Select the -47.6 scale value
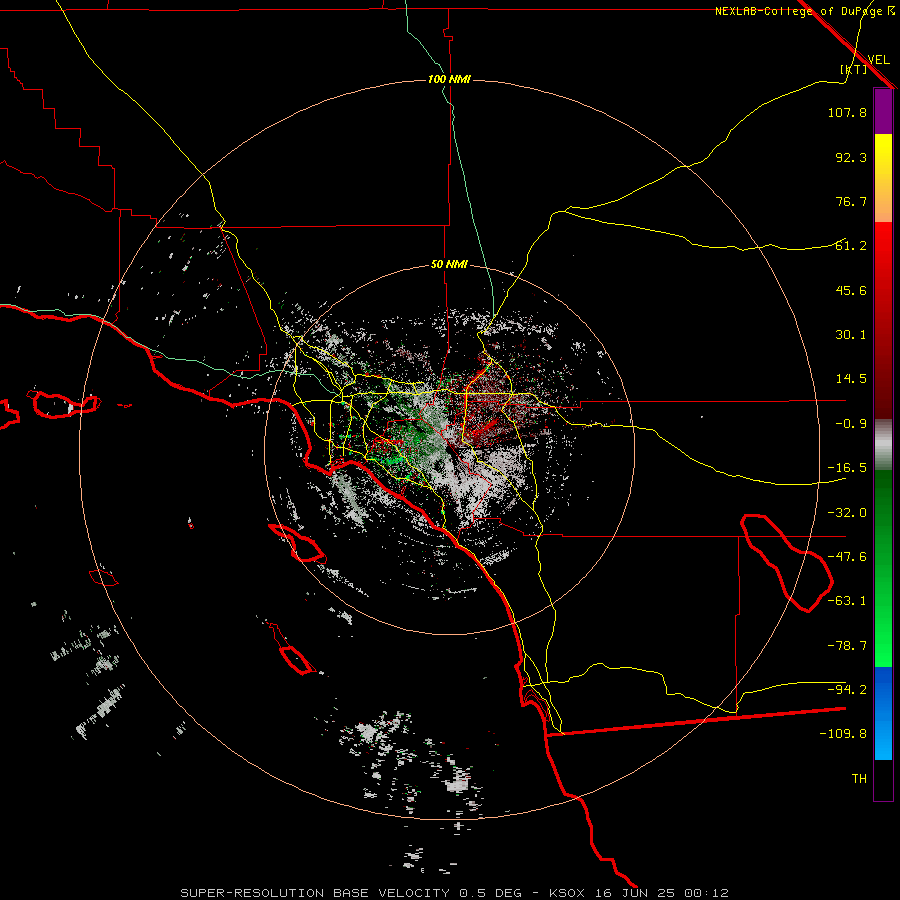 pyautogui.click(x=847, y=557)
